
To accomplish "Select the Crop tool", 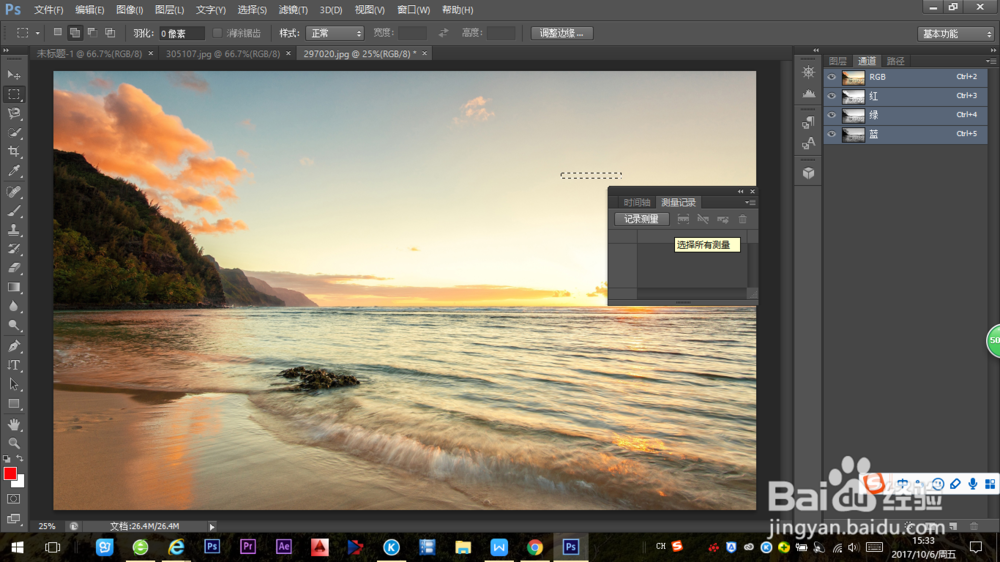I will coord(13,152).
